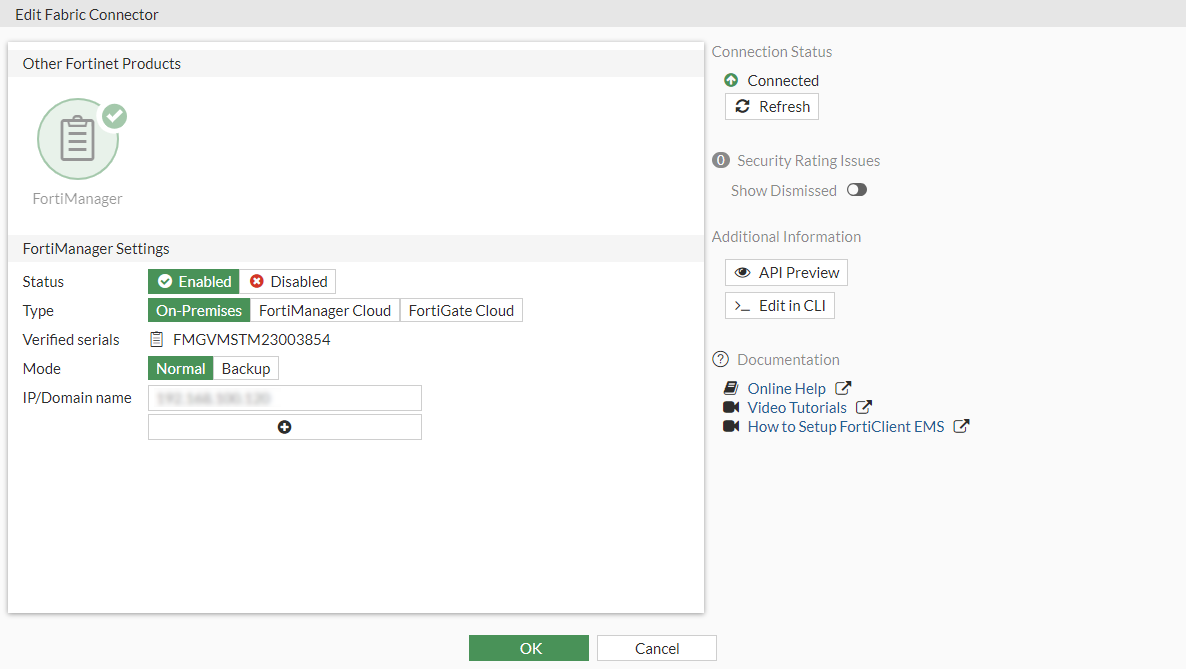Set Status to Disabled
This screenshot has width=1186, height=669.
pyautogui.click(x=288, y=282)
